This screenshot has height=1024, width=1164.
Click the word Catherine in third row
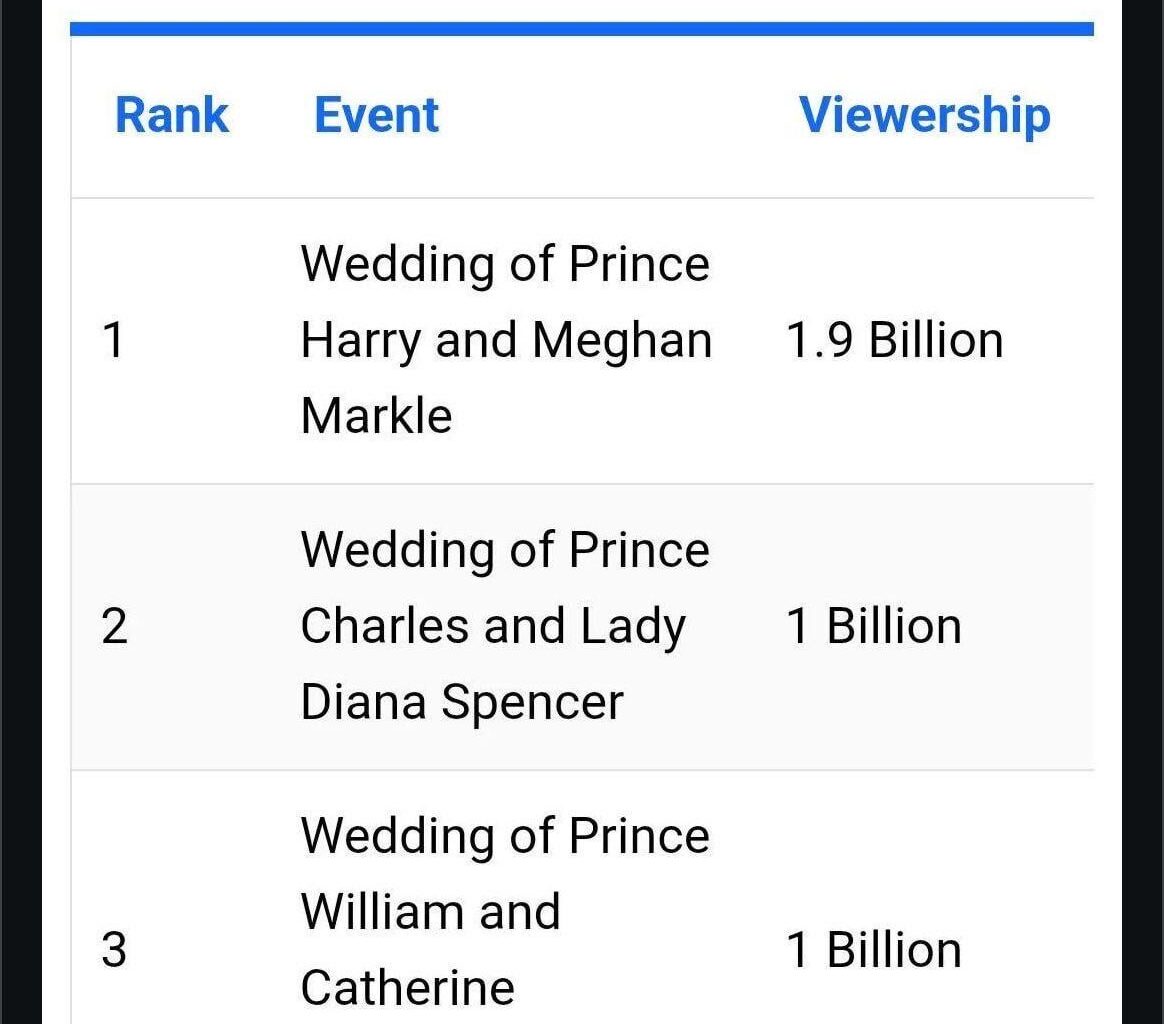pos(407,988)
